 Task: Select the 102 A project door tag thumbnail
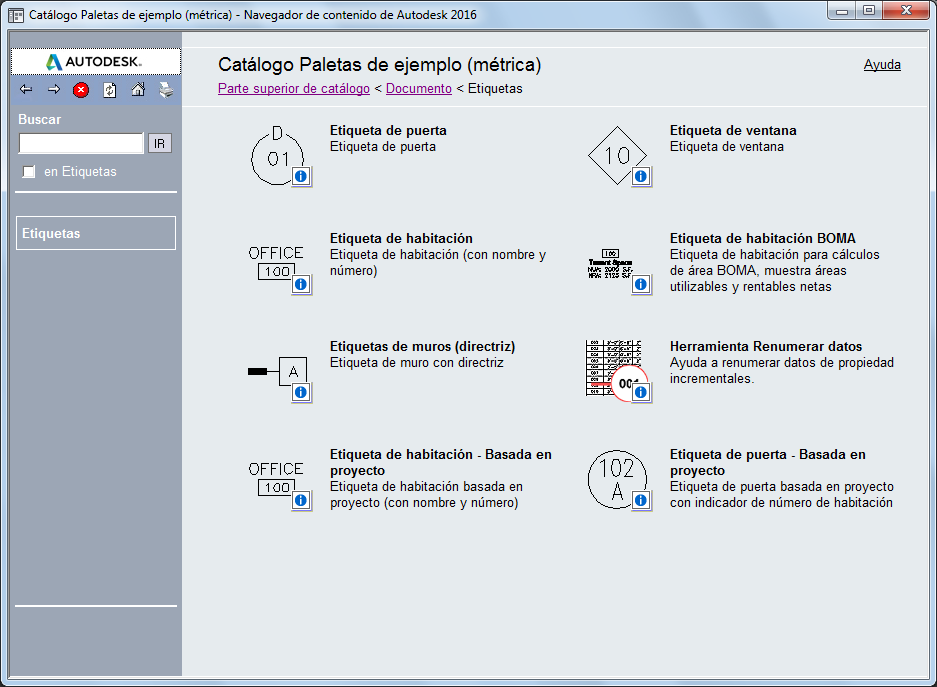617,479
